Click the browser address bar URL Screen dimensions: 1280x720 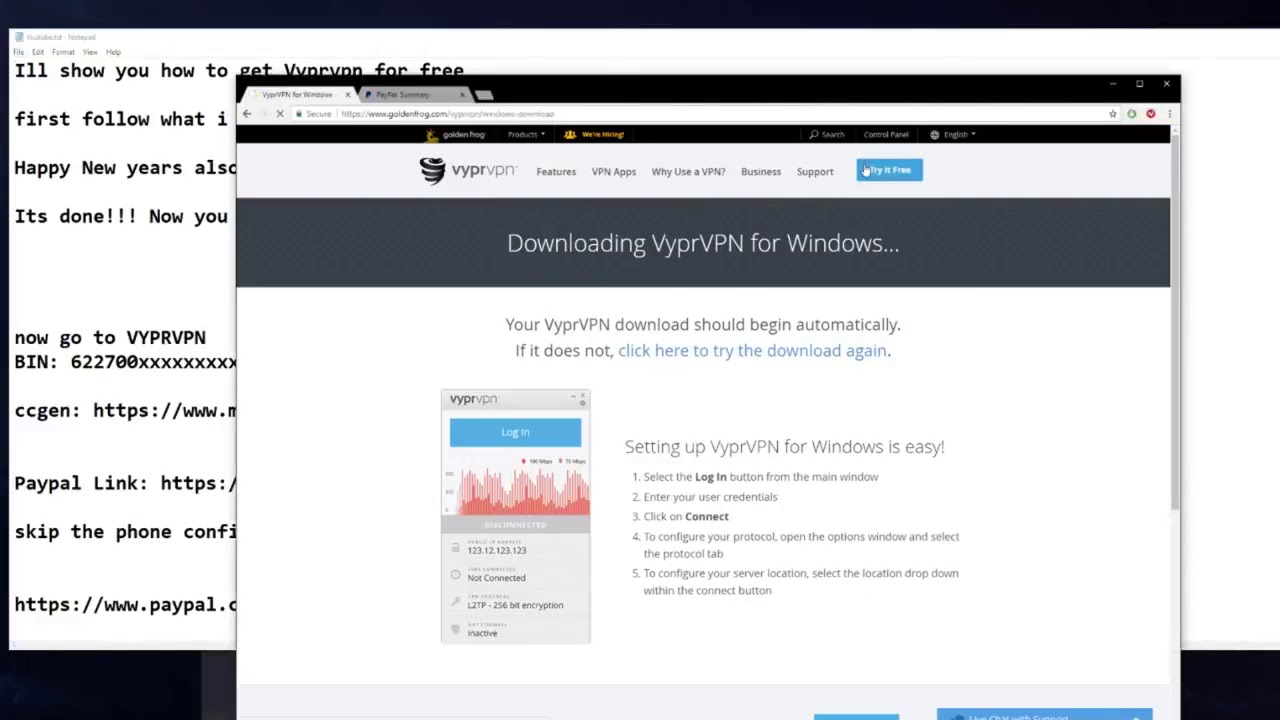[x=447, y=114]
